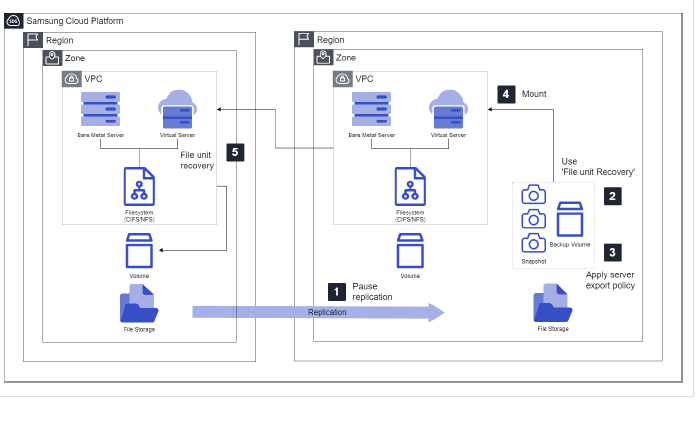Click the left 'File Storage' caption
The image size is (699, 423).
click(139, 329)
